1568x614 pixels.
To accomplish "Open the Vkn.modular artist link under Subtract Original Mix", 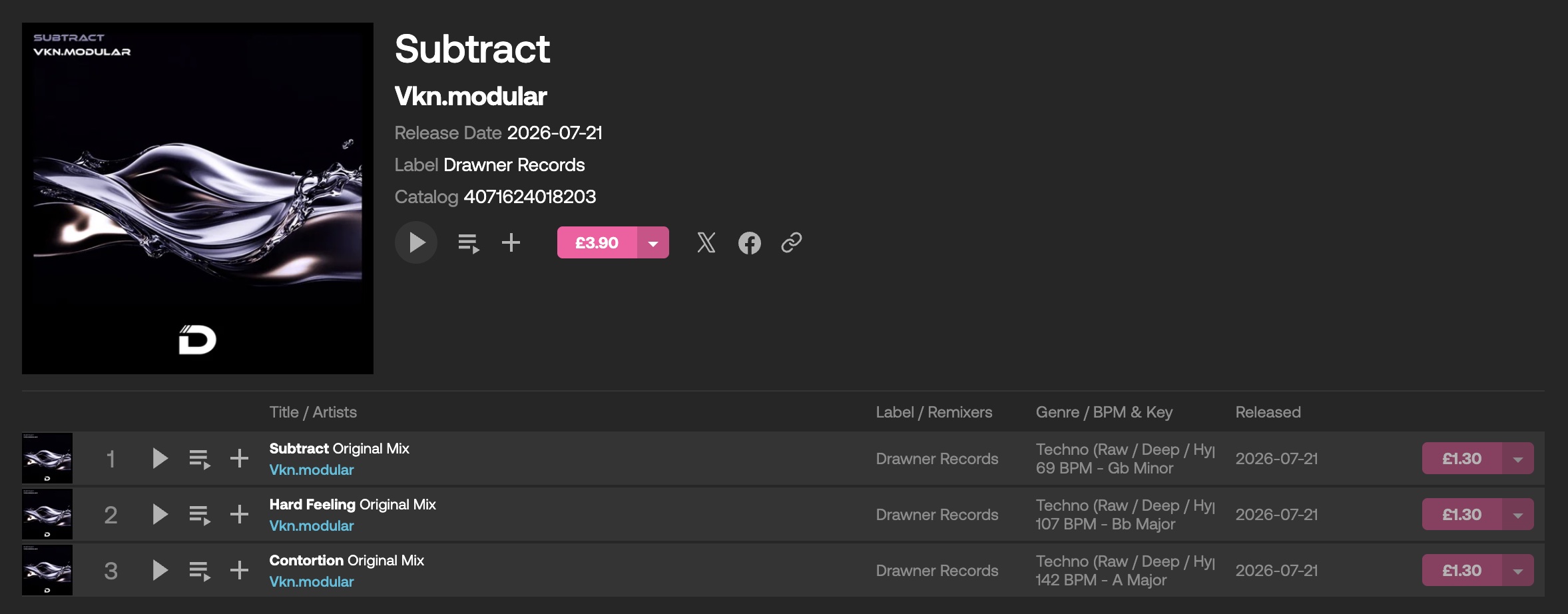I will click(x=312, y=470).
